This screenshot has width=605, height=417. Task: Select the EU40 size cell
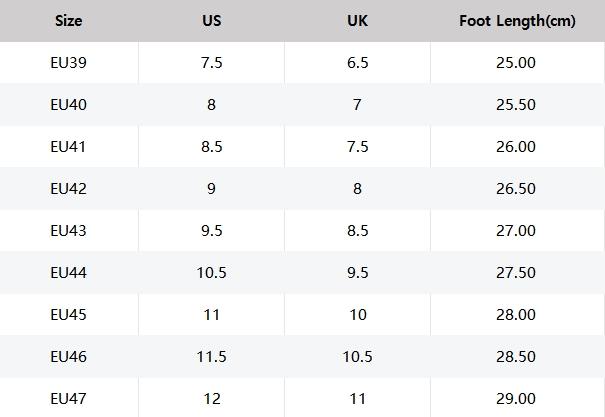coord(68,104)
